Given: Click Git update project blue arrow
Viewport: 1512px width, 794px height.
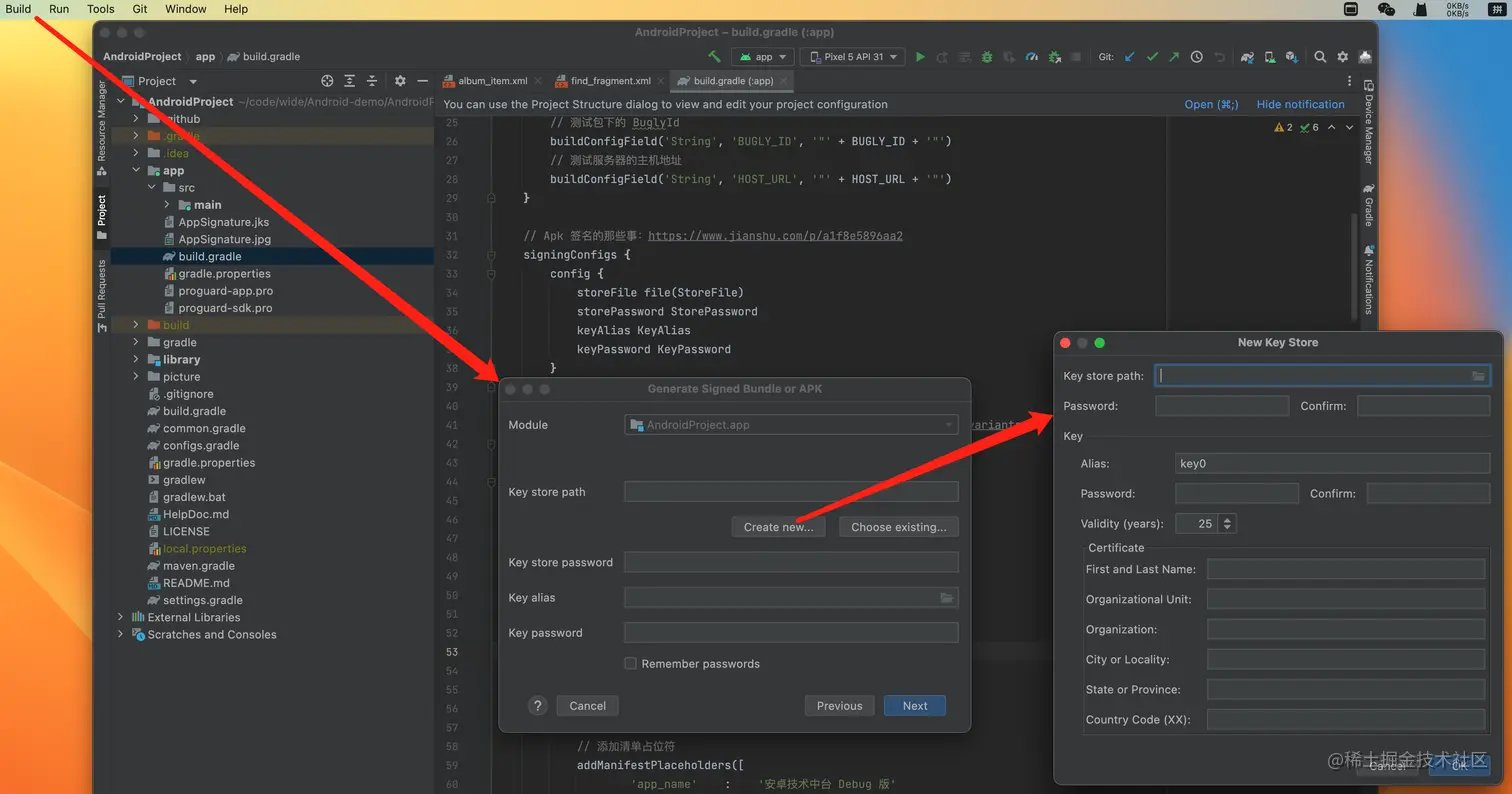Looking at the screenshot, I should point(1130,57).
